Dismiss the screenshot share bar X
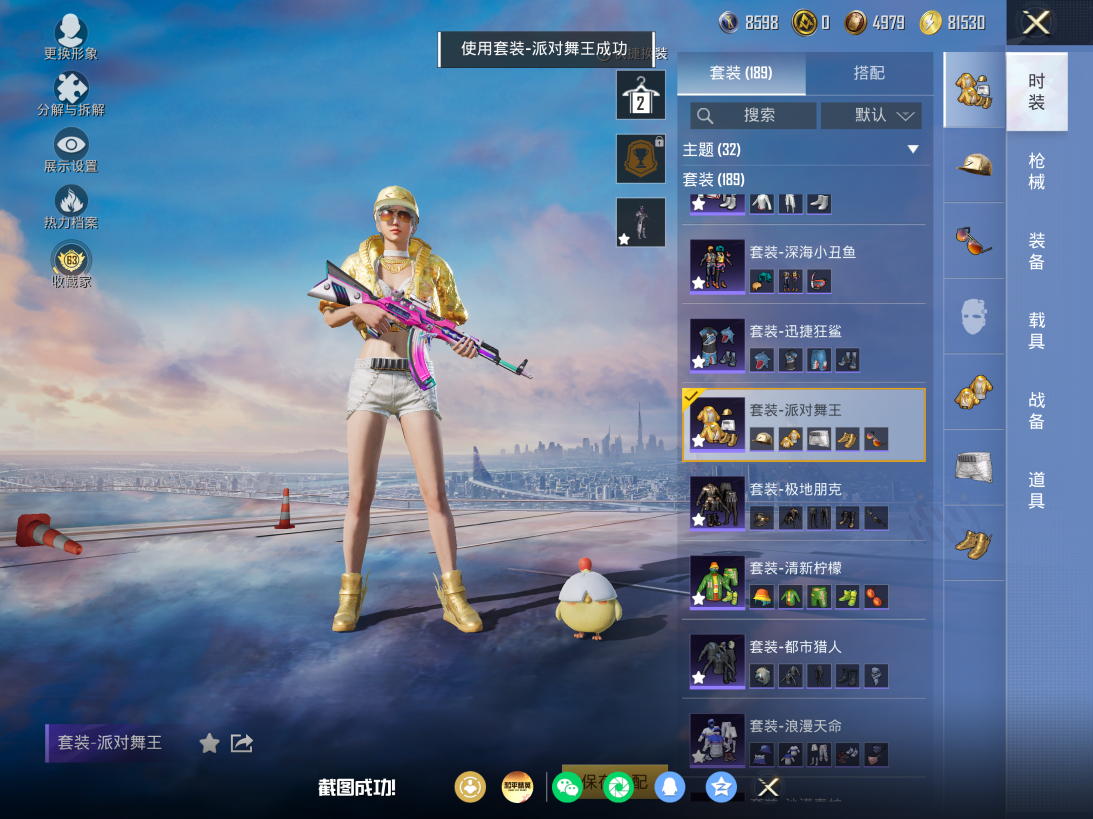 pyautogui.click(x=768, y=788)
